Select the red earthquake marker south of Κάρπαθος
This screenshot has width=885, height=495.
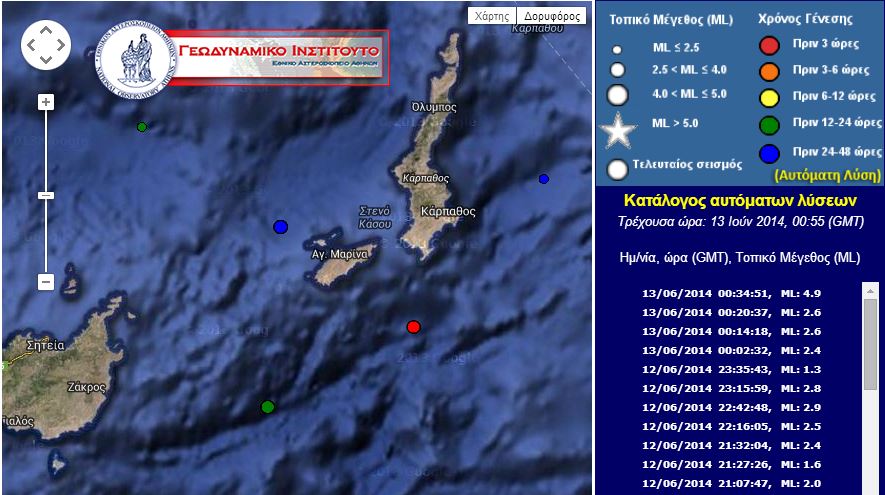pyautogui.click(x=414, y=327)
